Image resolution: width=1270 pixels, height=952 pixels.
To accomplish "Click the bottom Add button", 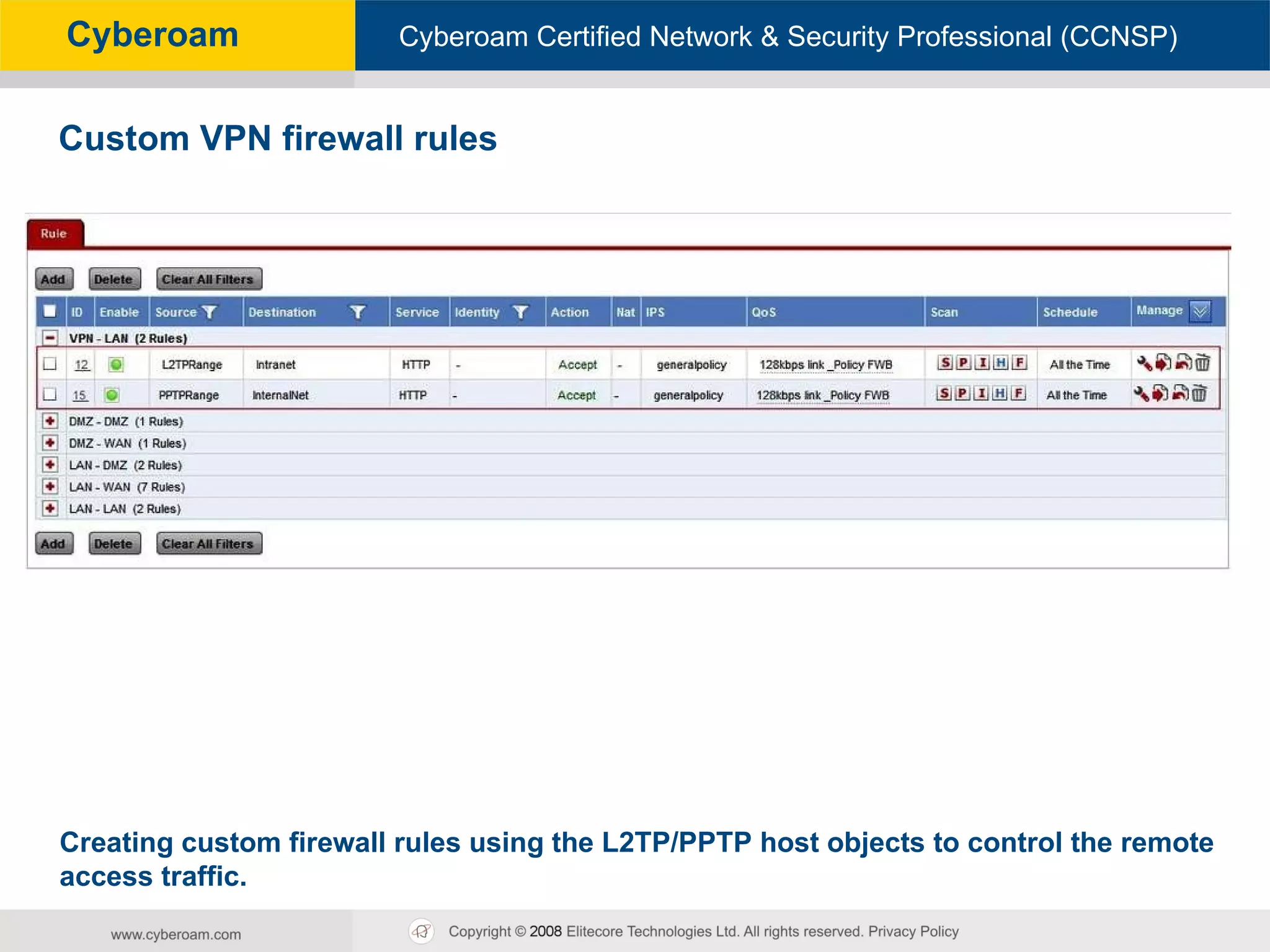I will (x=54, y=544).
